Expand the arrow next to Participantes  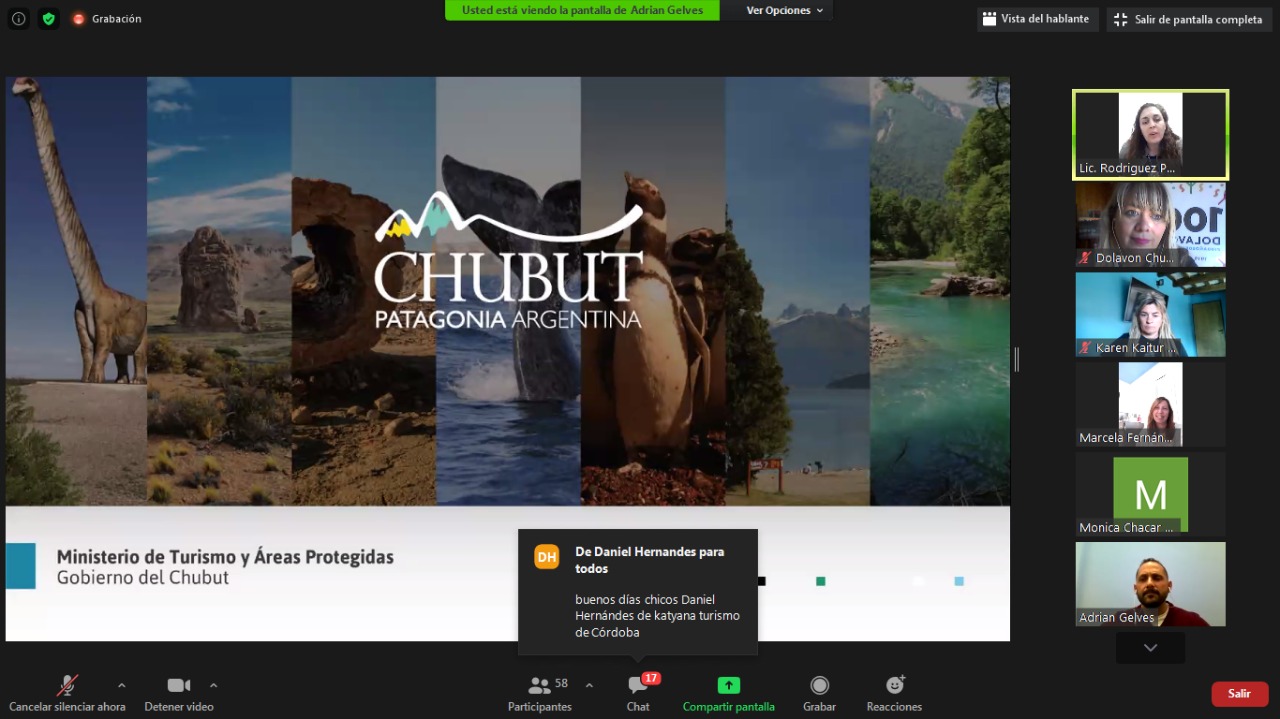coord(589,685)
